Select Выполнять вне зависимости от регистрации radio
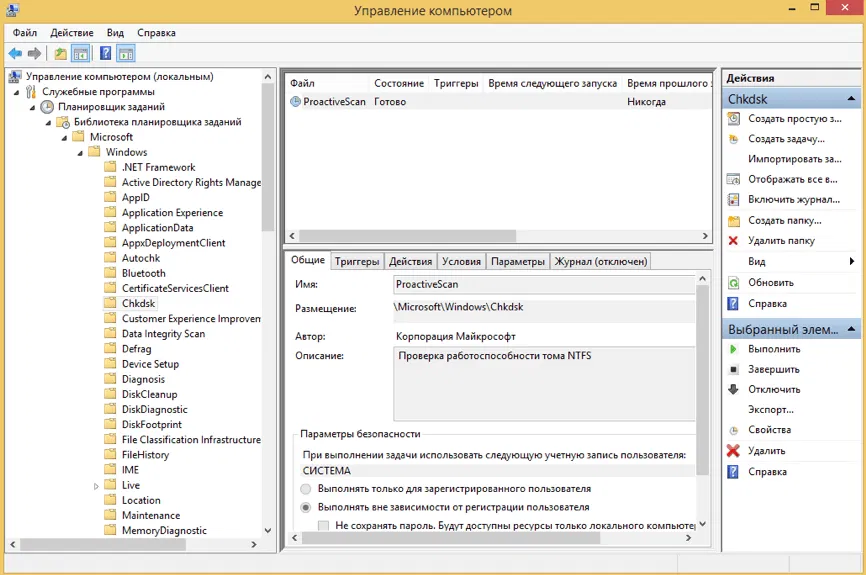Screen dimensions: 866x575 click(x=305, y=507)
